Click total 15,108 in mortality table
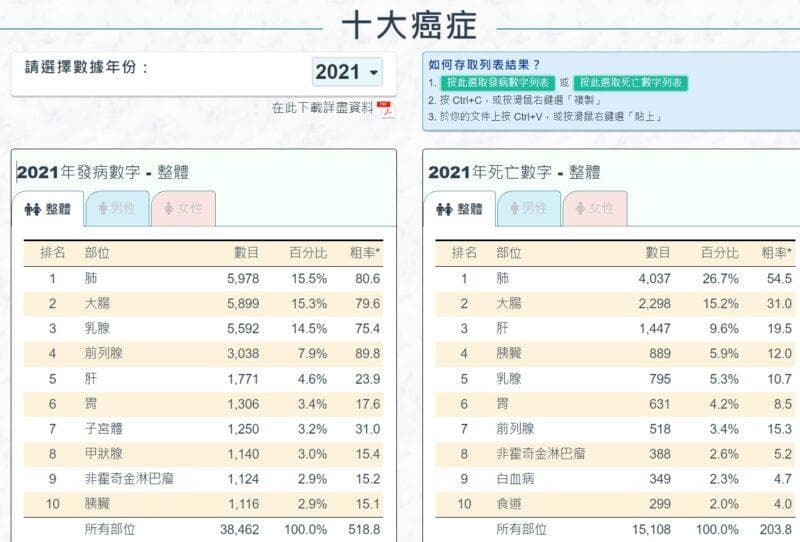 tap(652, 530)
